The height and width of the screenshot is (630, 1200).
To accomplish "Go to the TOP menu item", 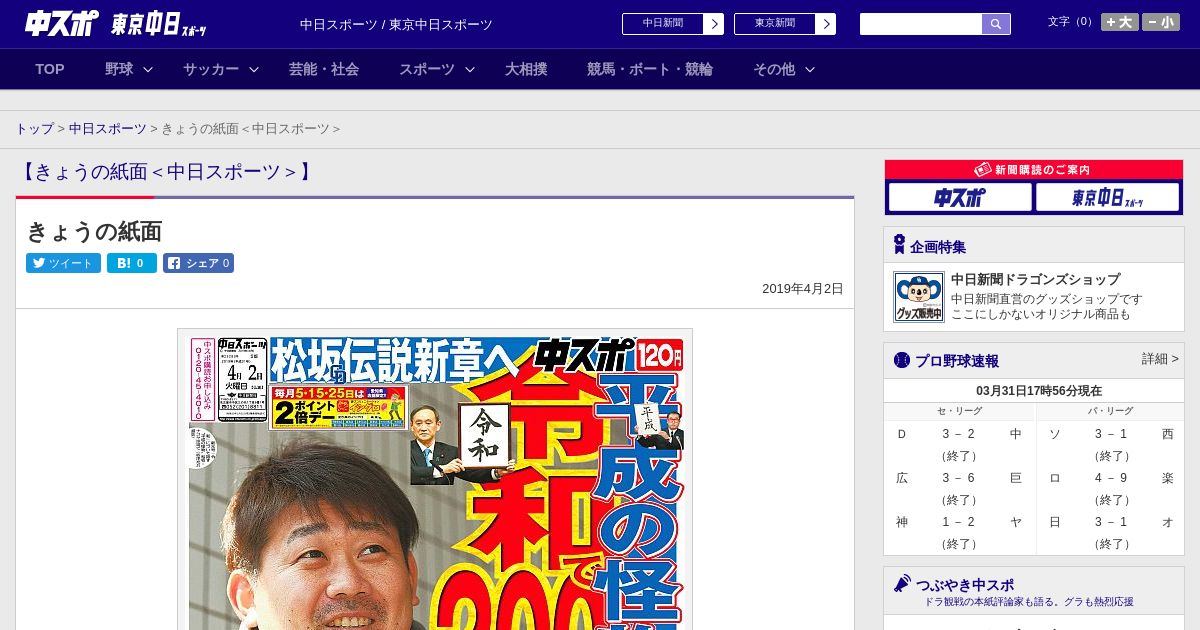I will click(x=50, y=69).
